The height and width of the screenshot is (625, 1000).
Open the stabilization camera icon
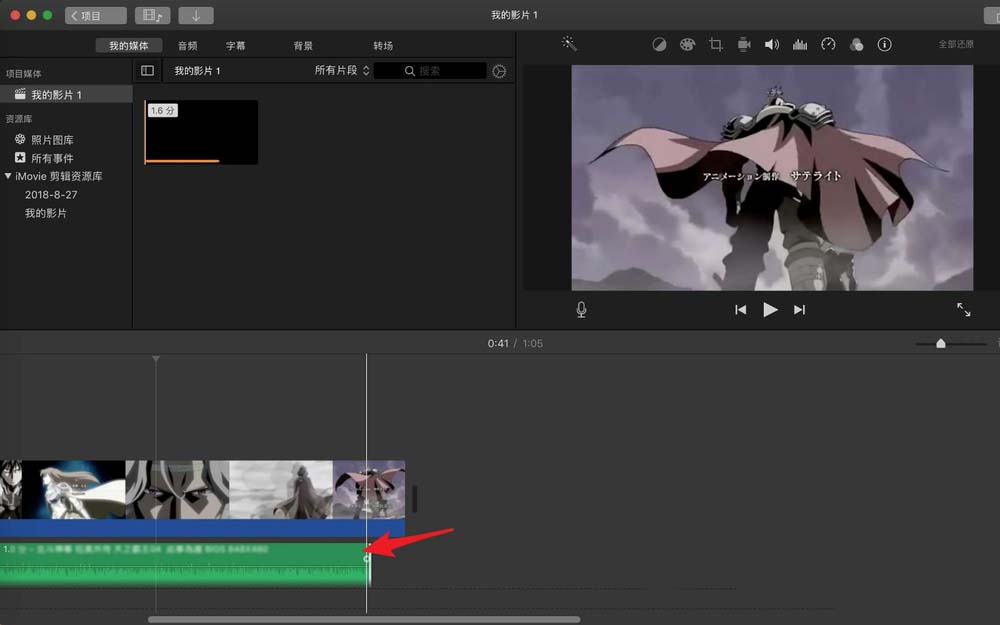pos(743,44)
